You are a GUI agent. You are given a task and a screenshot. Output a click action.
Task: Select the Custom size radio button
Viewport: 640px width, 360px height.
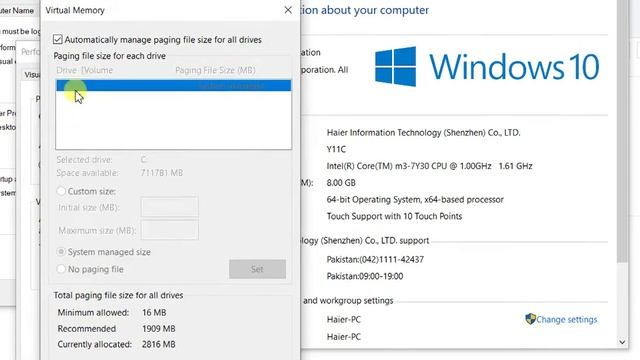pos(61,191)
